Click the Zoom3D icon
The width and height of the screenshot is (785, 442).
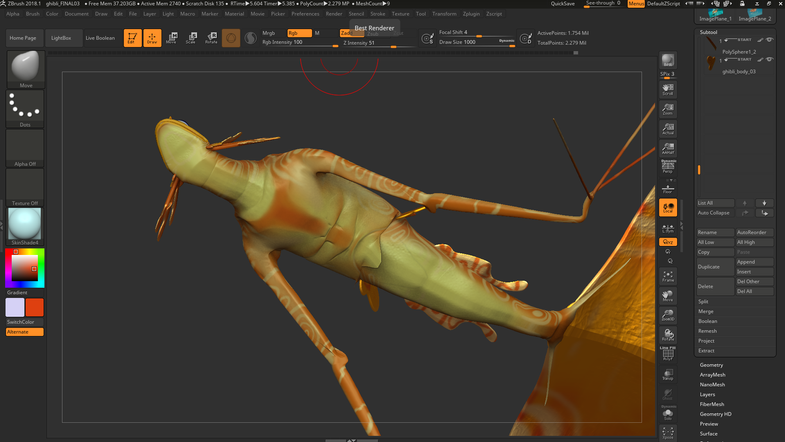click(x=668, y=315)
